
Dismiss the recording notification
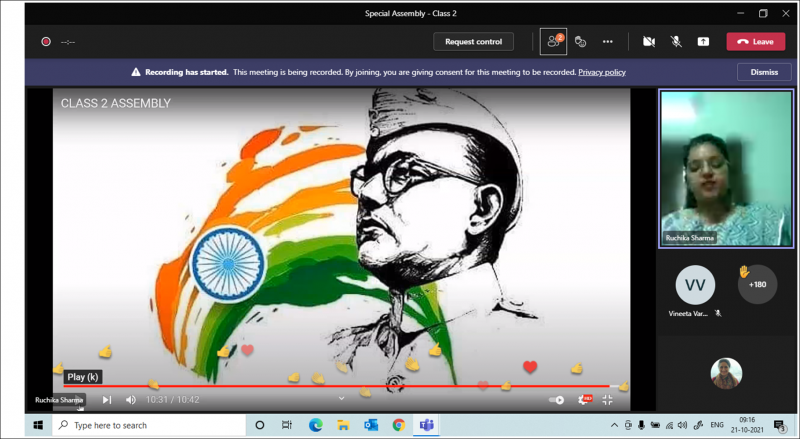click(x=764, y=72)
